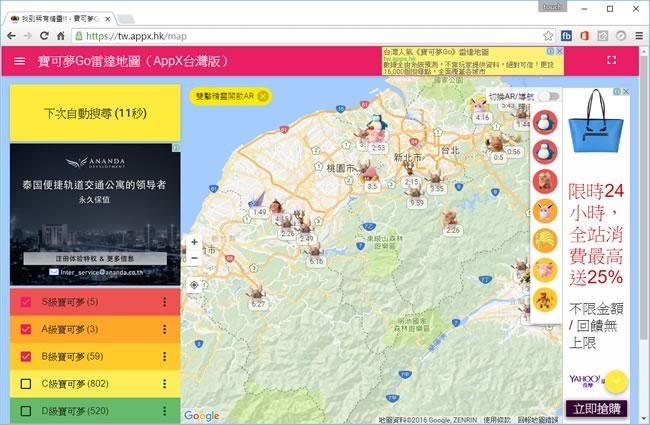Uncheck S級寶可夢 (5) checkbox
This screenshot has width=650, height=425.
coord(26,302)
